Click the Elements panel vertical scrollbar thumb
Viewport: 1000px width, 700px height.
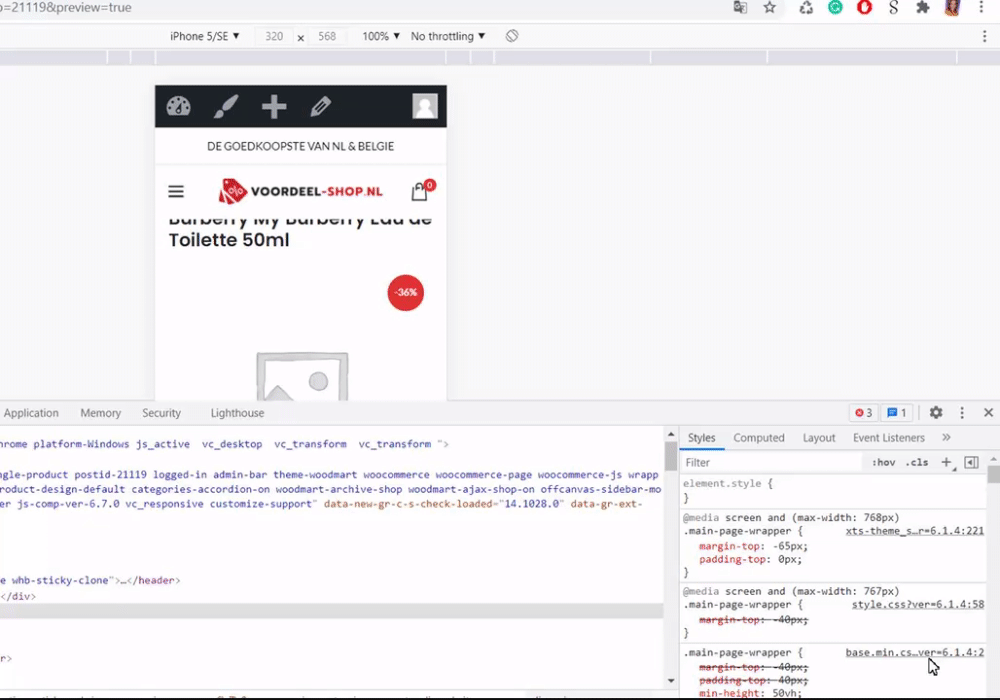click(671, 456)
